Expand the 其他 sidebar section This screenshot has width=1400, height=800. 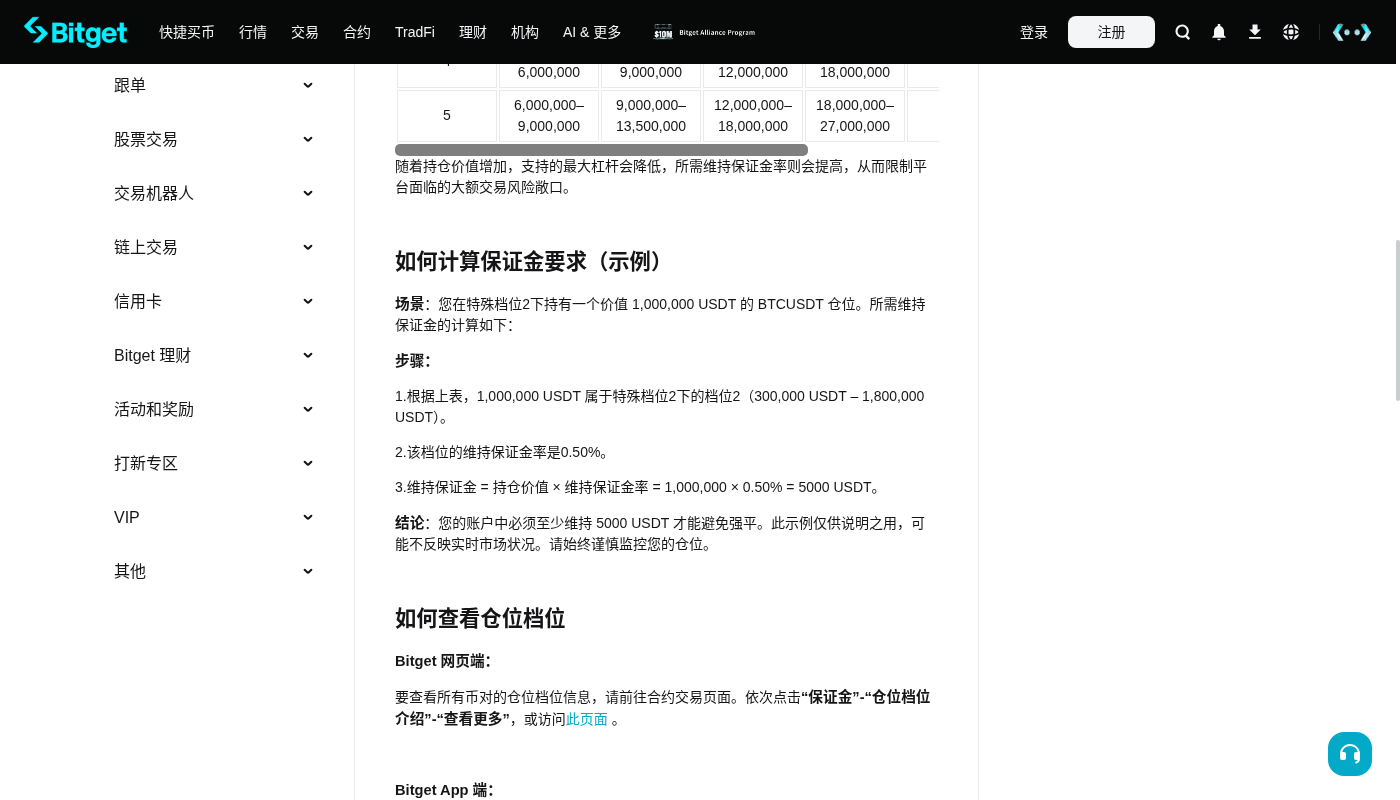pos(214,572)
